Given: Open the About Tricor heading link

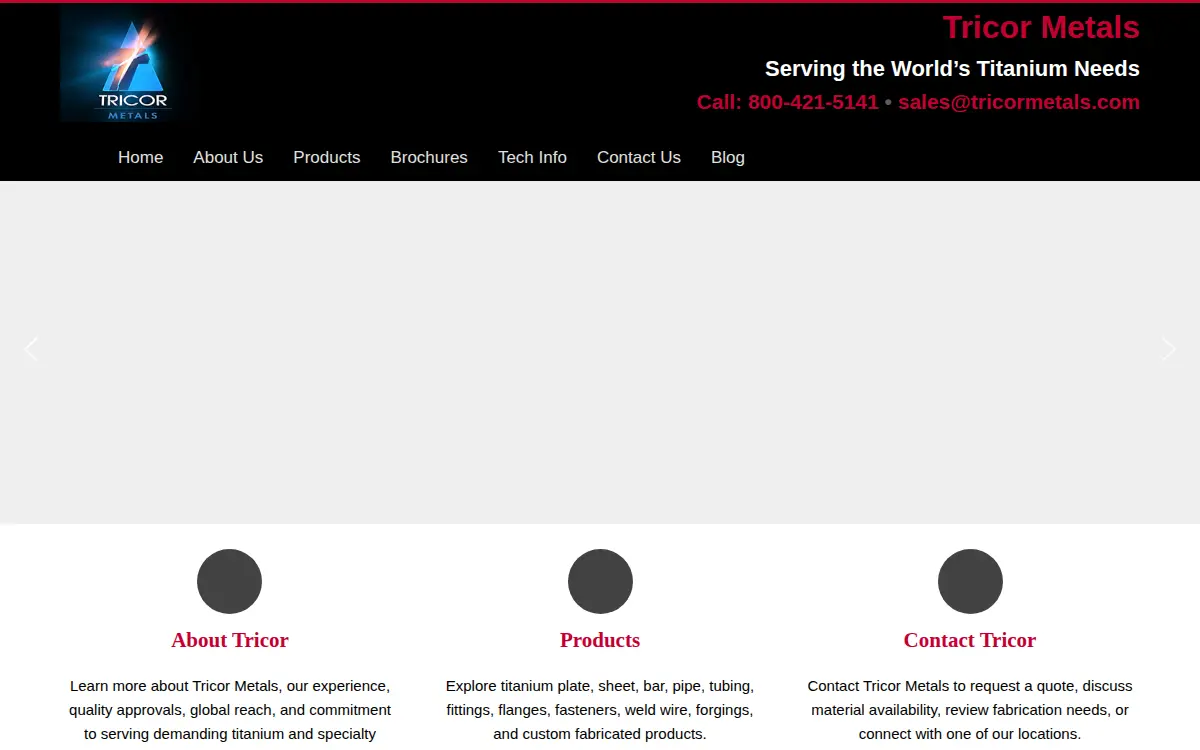Looking at the screenshot, I should click(x=229, y=640).
